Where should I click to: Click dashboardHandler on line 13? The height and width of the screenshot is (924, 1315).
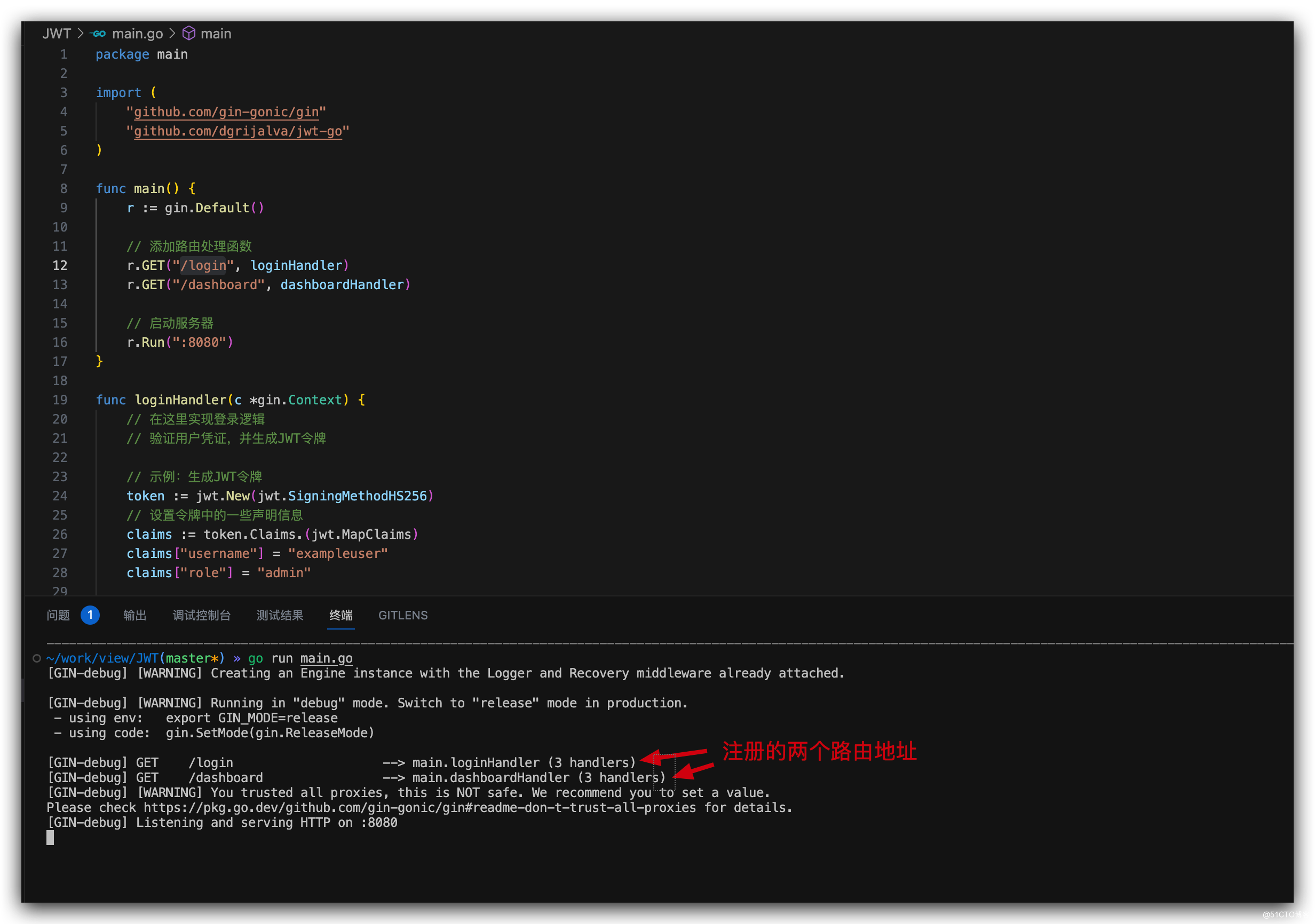click(342, 285)
